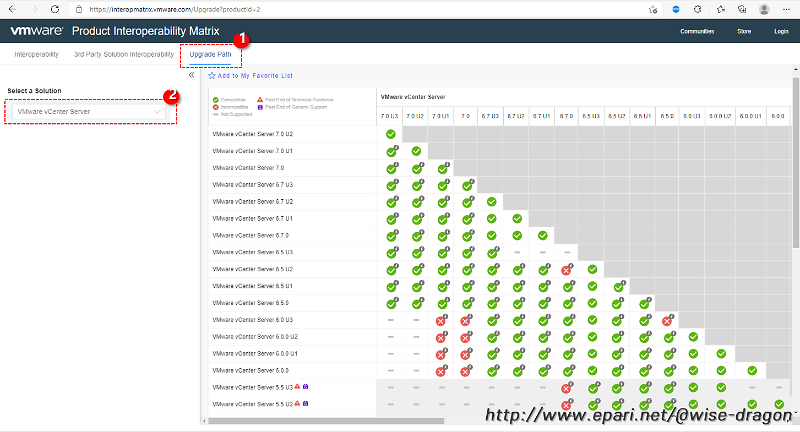This screenshot has width=800, height=432.
Task: Click the star icon next to Add to My Favorite List
Action: click(x=212, y=75)
